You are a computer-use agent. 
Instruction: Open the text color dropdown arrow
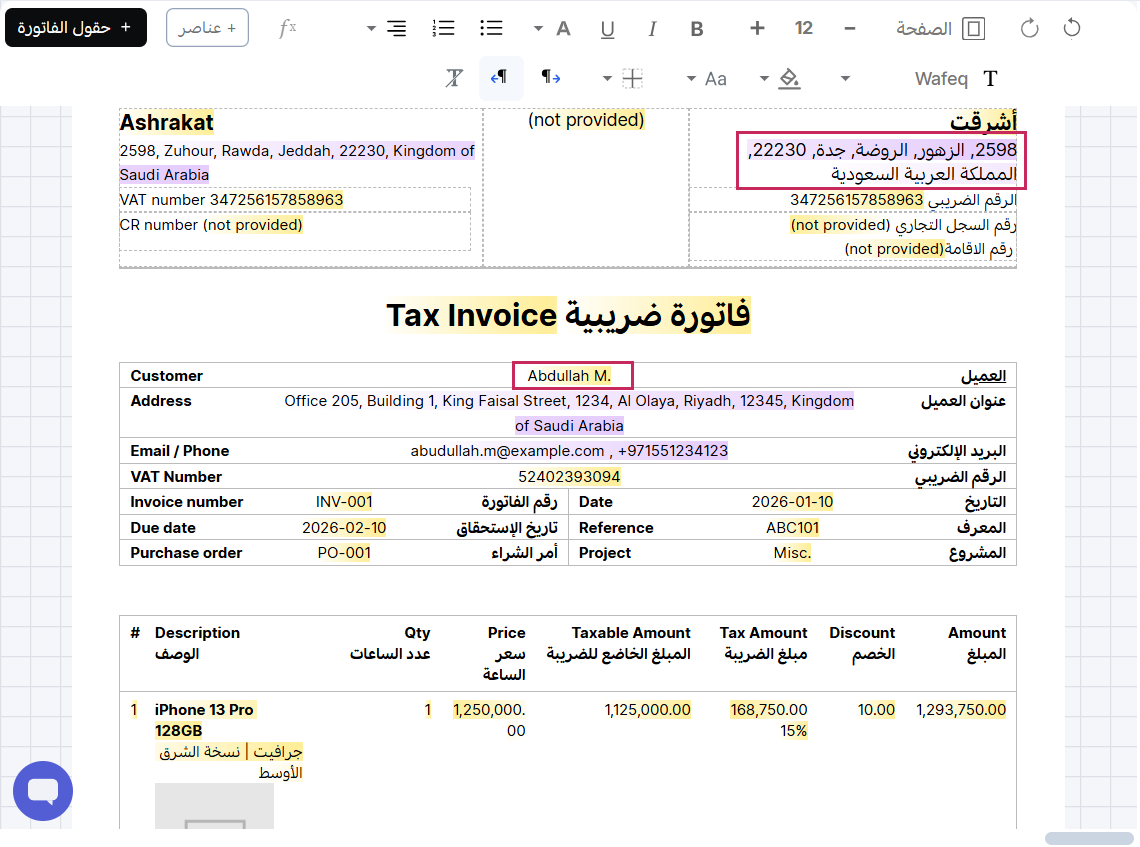tap(538, 28)
